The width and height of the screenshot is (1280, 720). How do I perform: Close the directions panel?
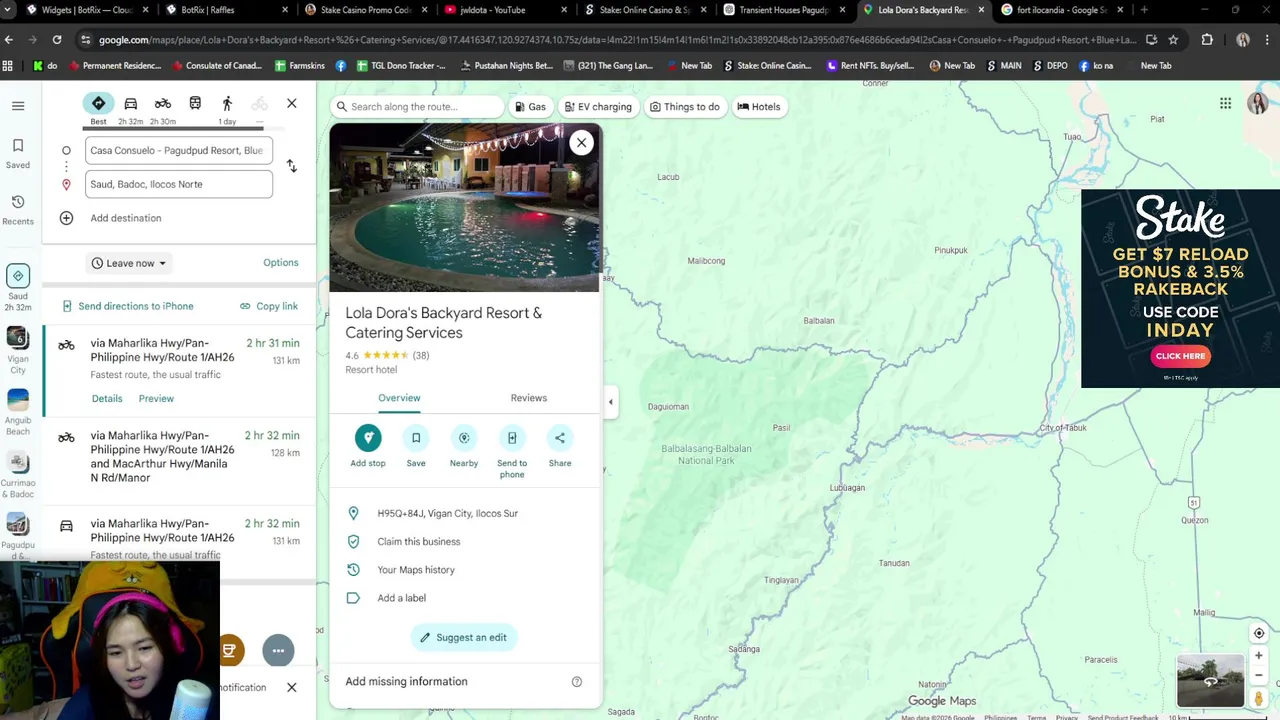[292, 104]
